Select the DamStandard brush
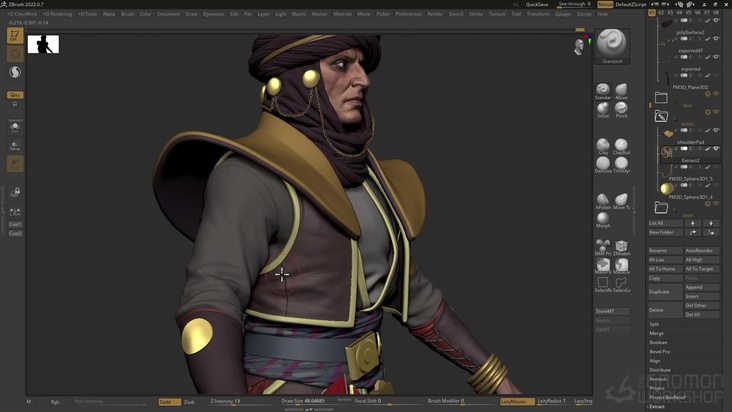Image resolution: width=732 pixels, height=412 pixels. (x=603, y=165)
